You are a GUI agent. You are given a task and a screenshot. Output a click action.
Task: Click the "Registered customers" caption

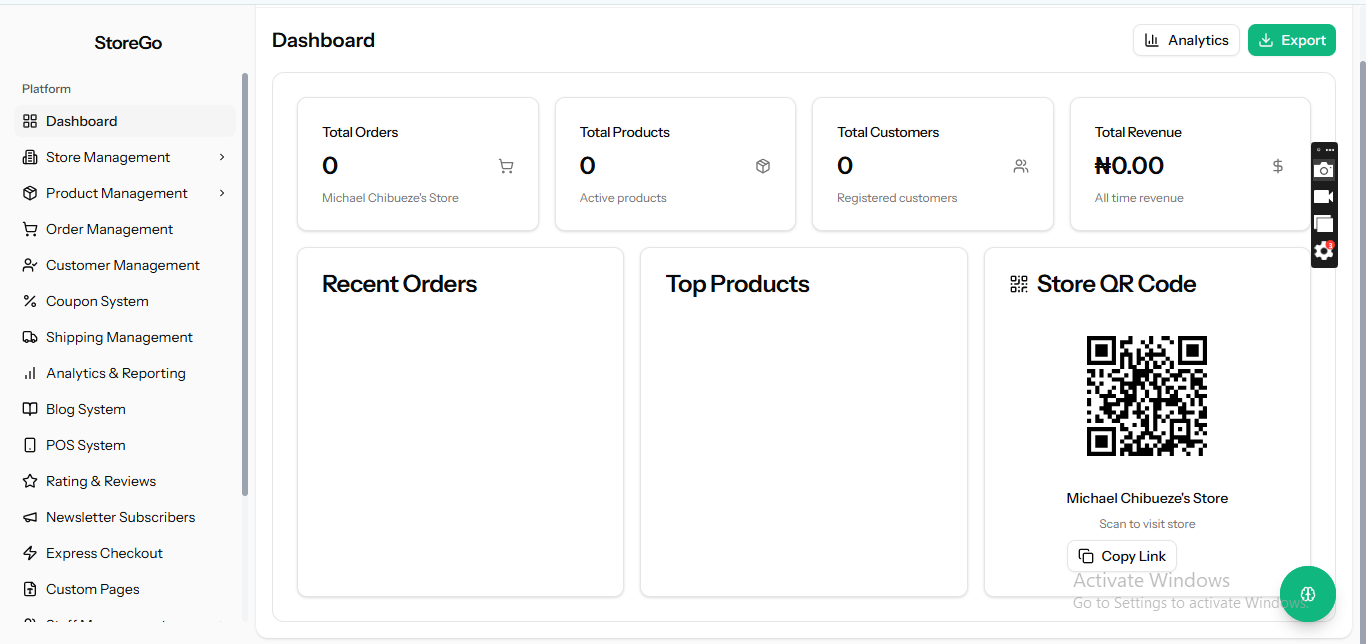click(897, 198)
